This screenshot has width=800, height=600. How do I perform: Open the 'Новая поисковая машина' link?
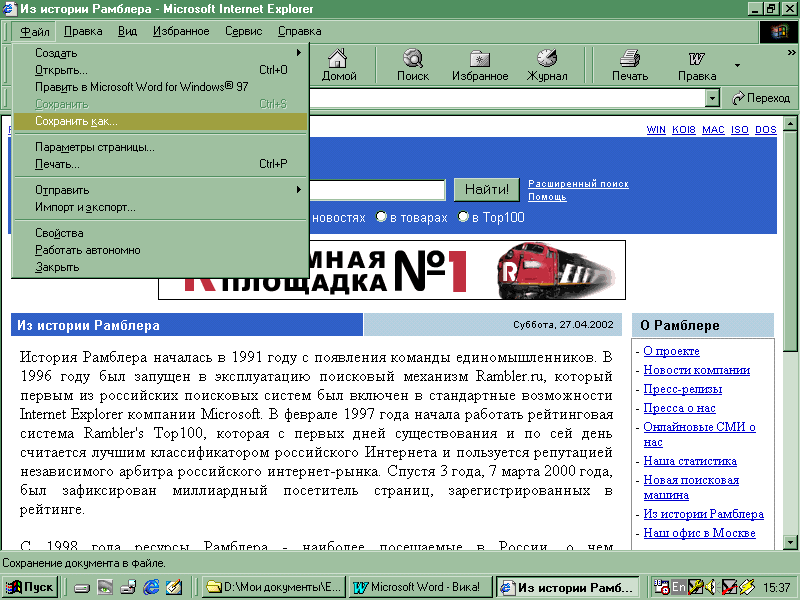point(691,487)
